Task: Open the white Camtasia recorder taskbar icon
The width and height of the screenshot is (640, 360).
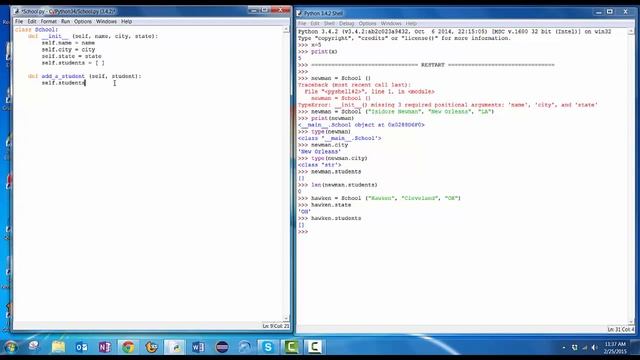Action: (x=314, y=347)
